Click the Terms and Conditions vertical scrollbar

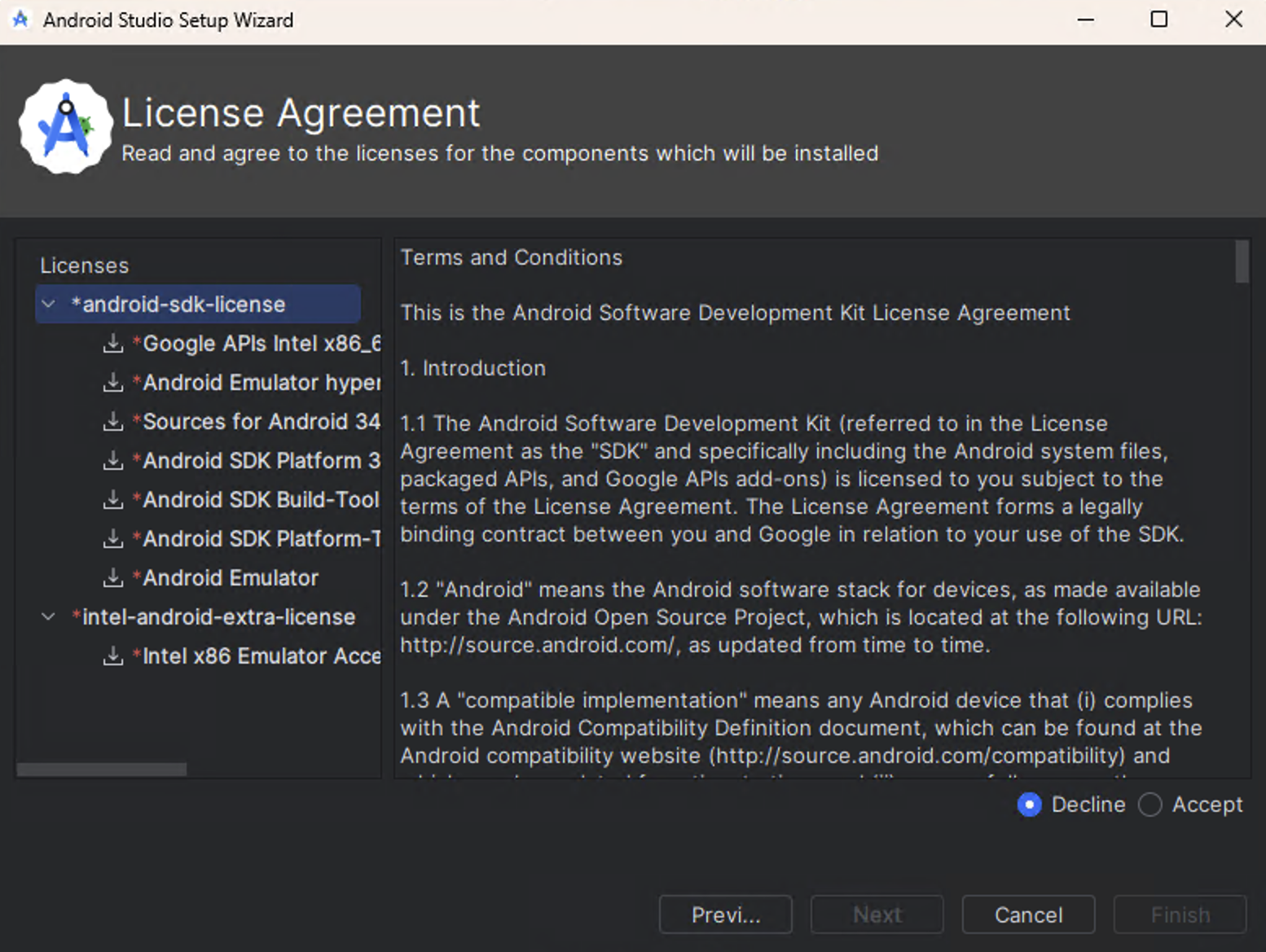(1242, 262)
